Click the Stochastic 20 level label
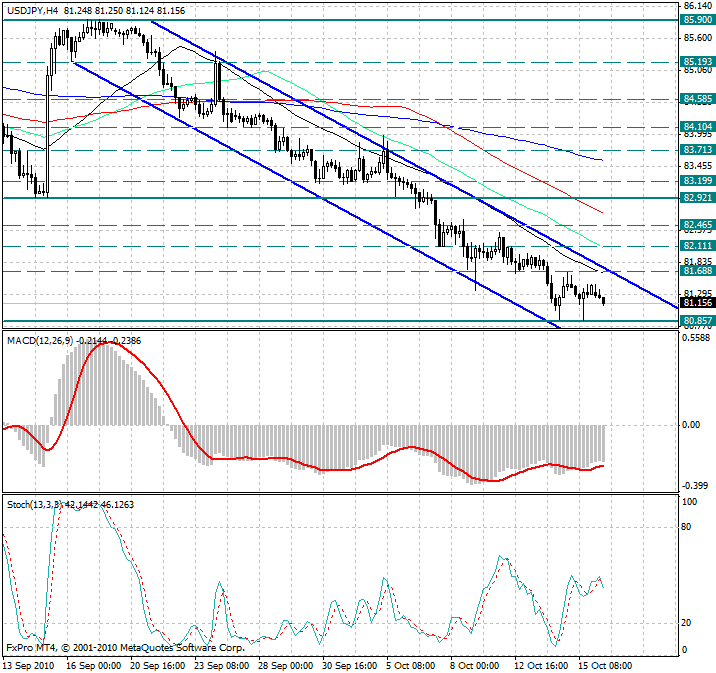Image resolution: width=716 pixels, height=673 pixels. click(686, 623)
